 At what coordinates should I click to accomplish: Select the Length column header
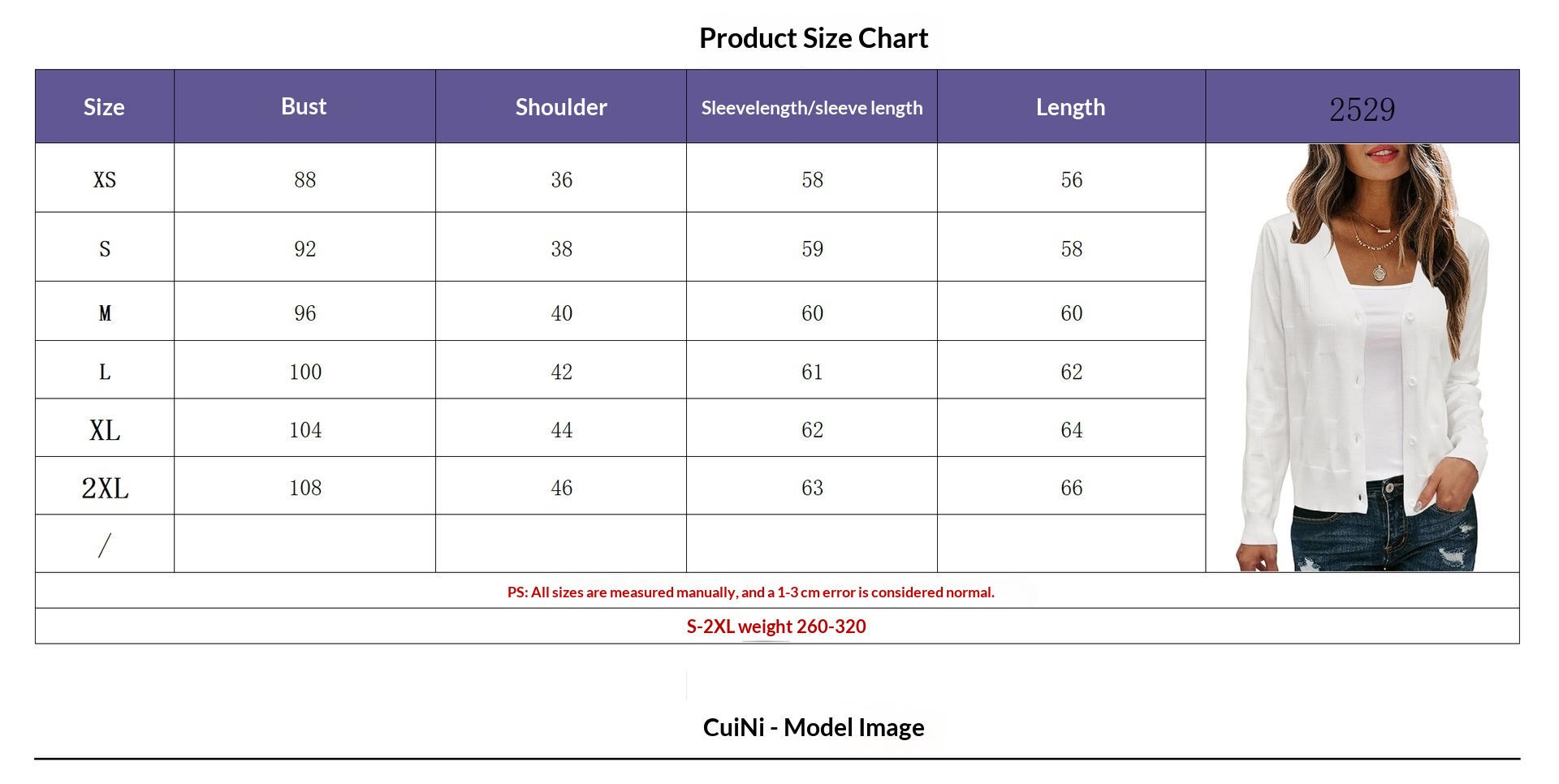coord(1071,106)
